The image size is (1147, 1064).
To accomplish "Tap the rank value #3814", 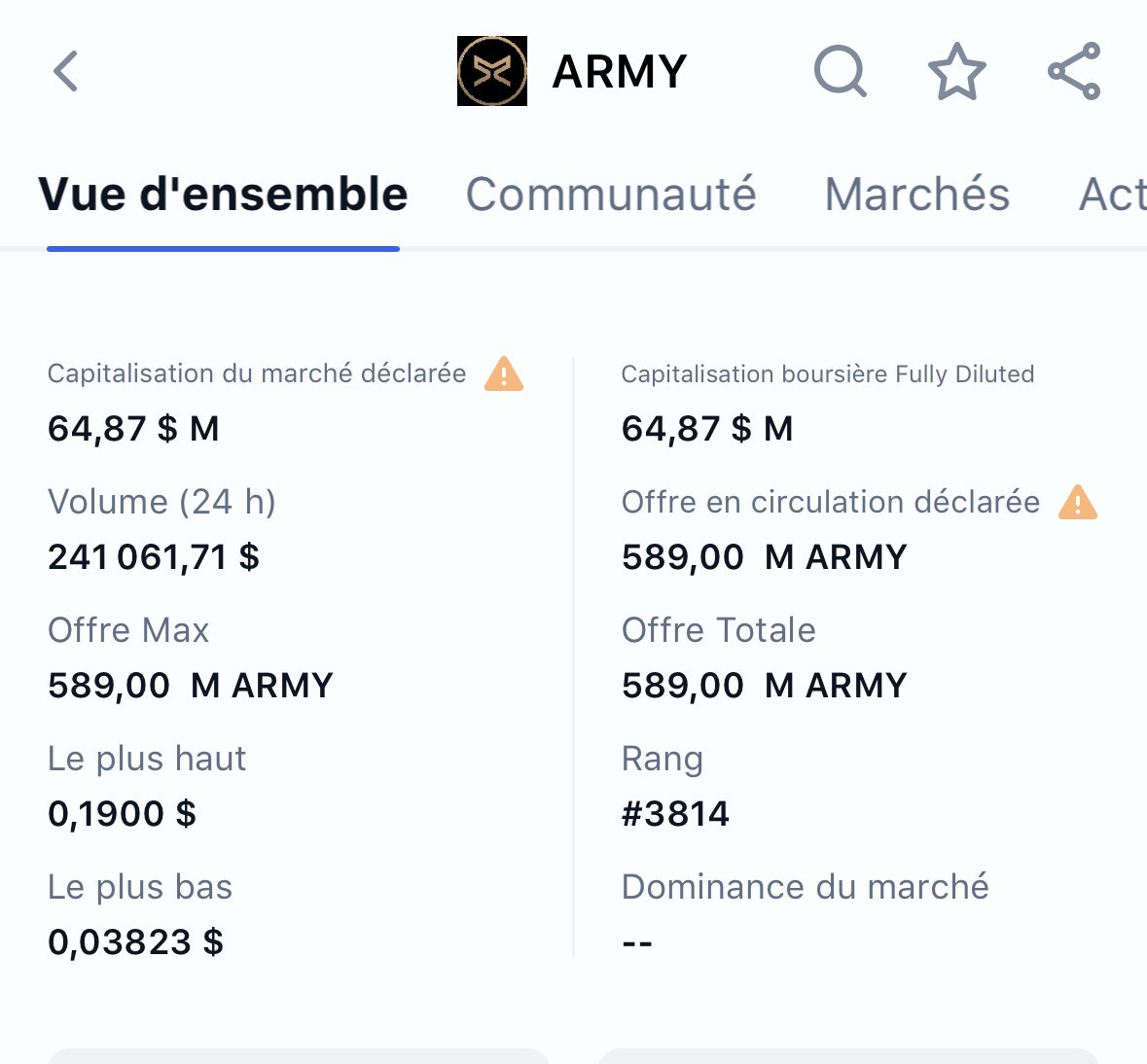I will coord(675,814).
